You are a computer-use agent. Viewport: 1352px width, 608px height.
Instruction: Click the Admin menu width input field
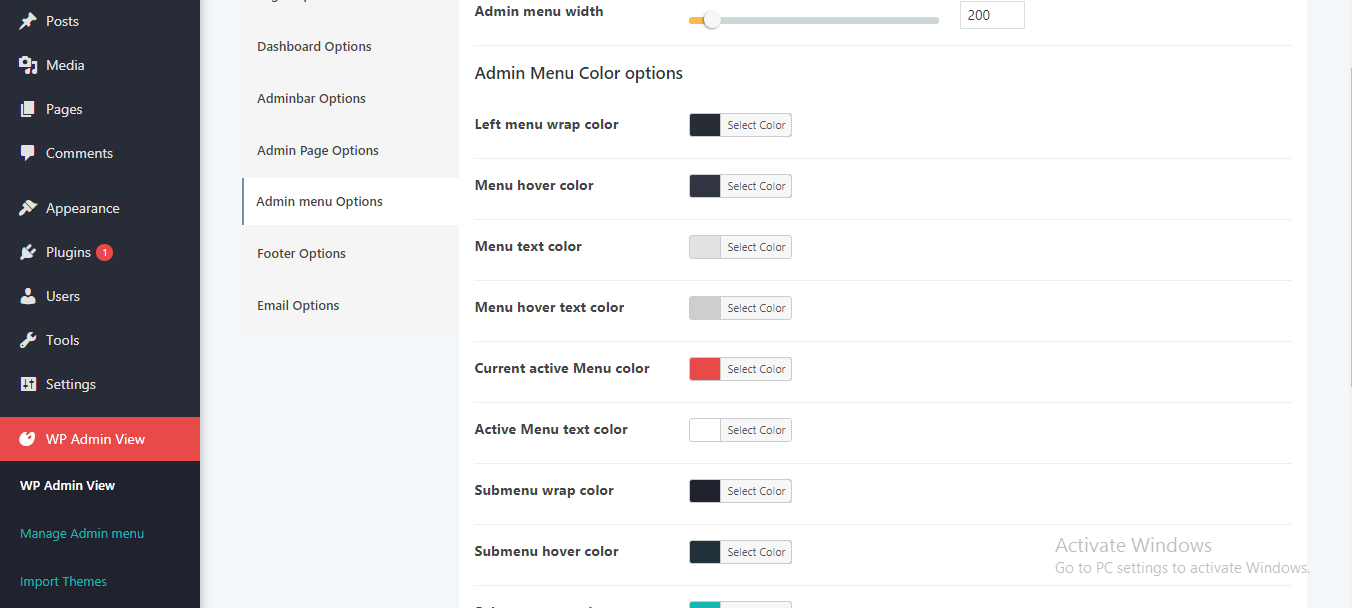(991, 15)
